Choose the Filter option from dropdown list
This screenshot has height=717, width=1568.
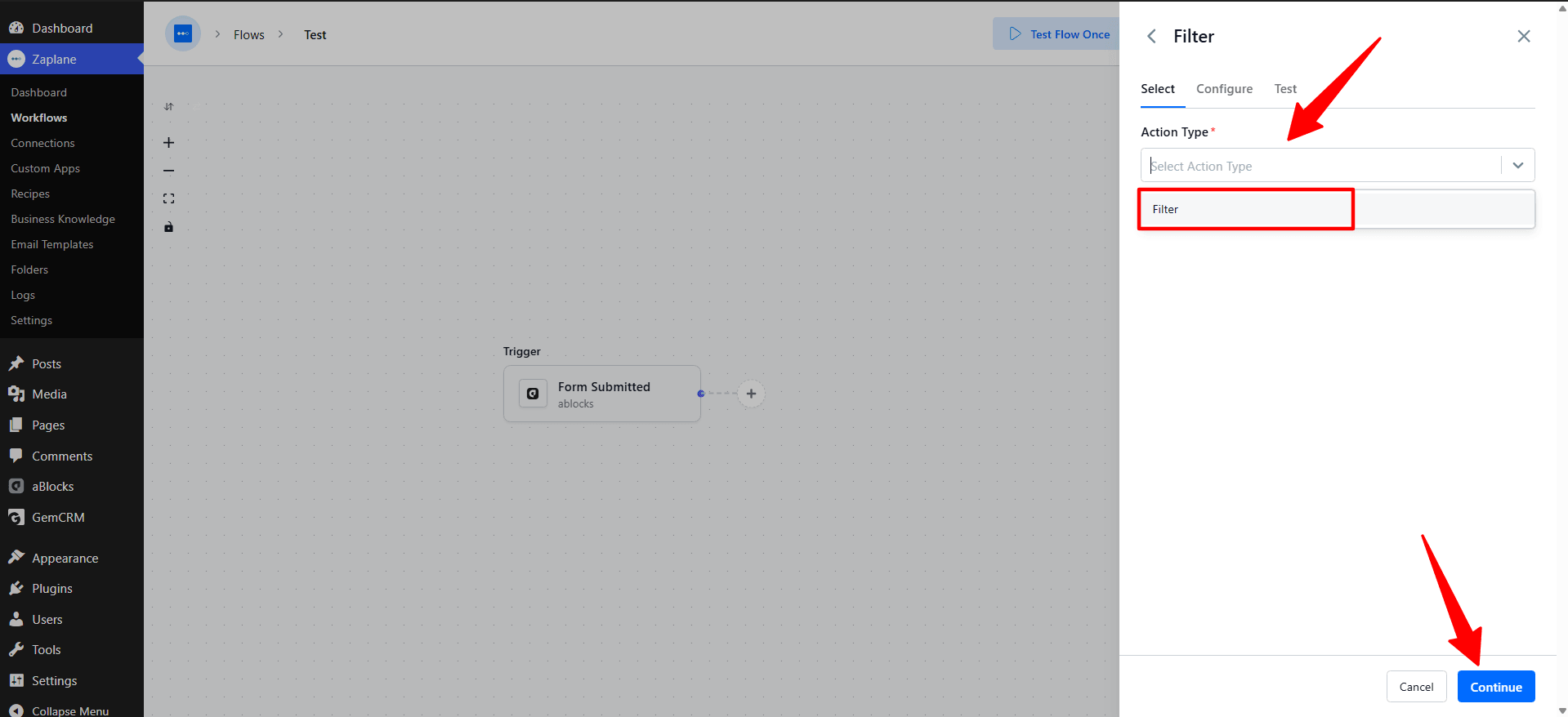coord(1338,209)
